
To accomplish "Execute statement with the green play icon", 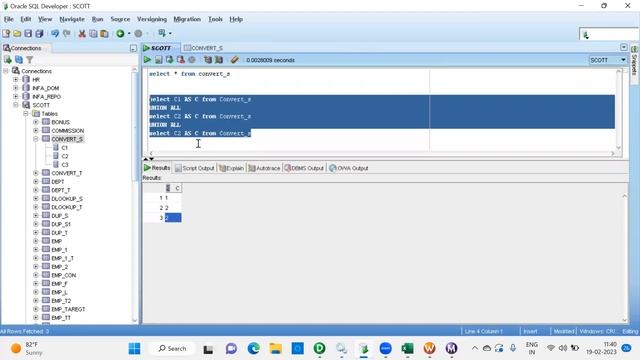I will click(147, 60).
